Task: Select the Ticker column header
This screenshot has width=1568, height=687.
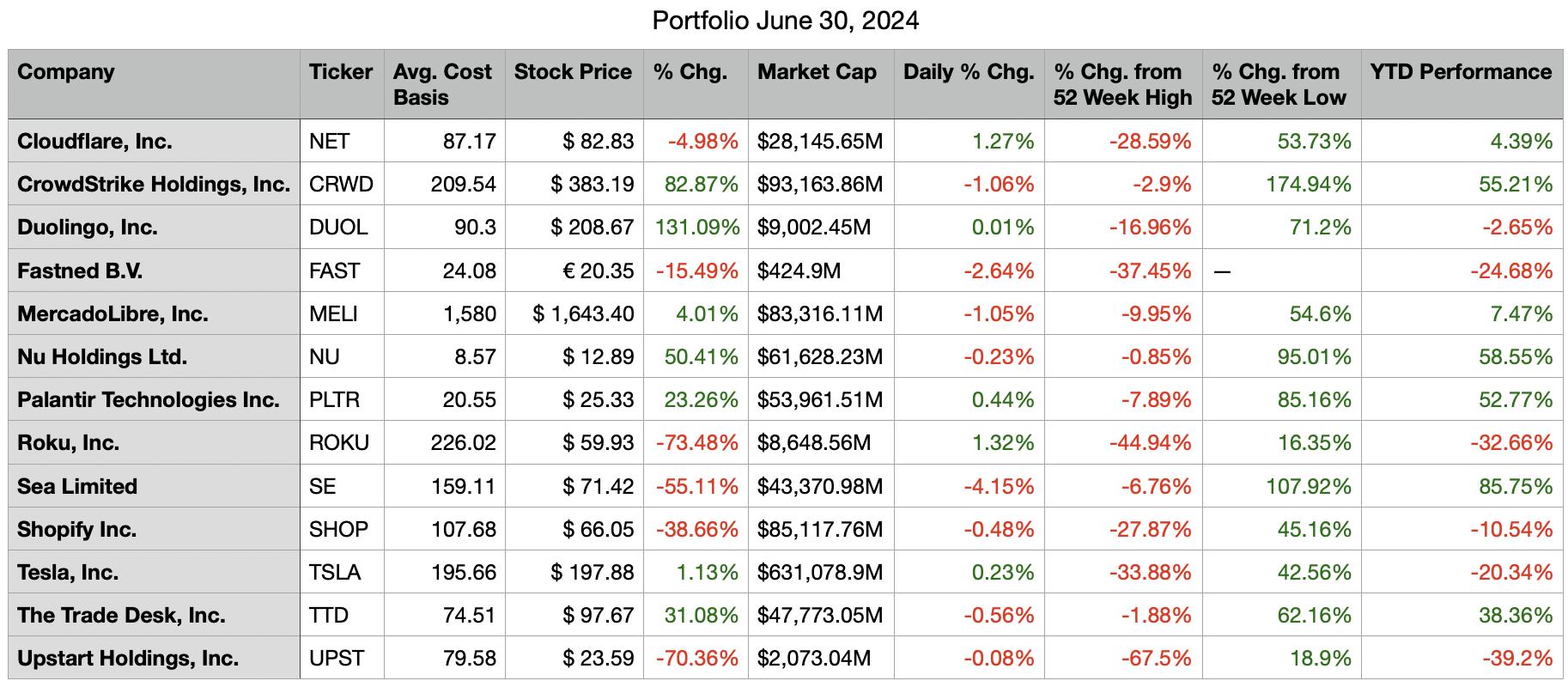Action: (341, 72)
